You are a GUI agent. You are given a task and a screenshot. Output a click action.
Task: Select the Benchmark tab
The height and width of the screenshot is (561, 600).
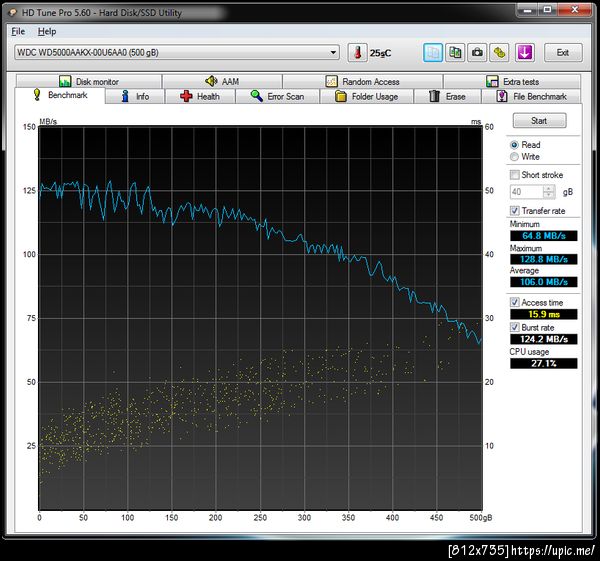pos(60,95)
